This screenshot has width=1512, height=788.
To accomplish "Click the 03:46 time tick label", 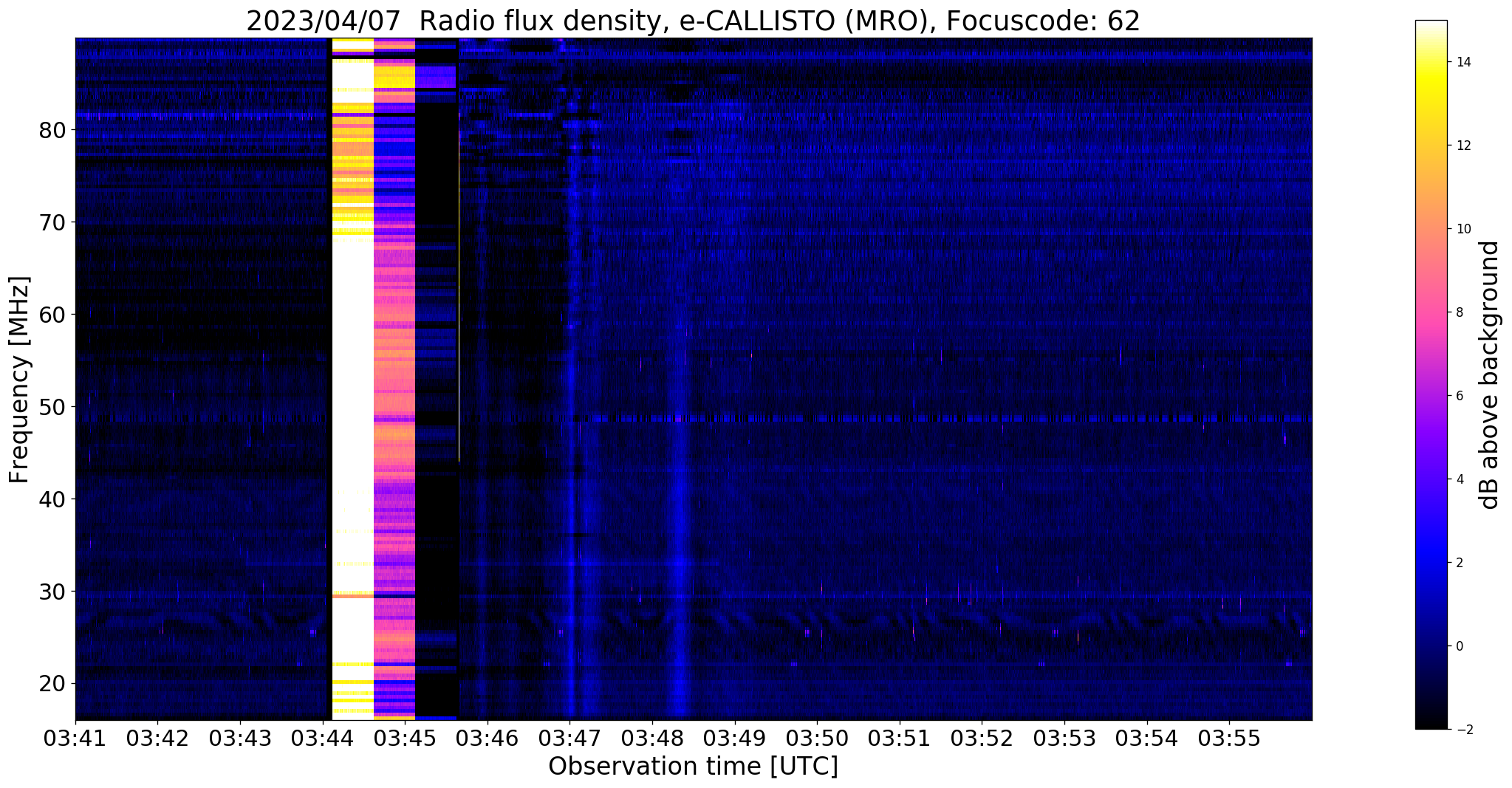I will point(488,739).
